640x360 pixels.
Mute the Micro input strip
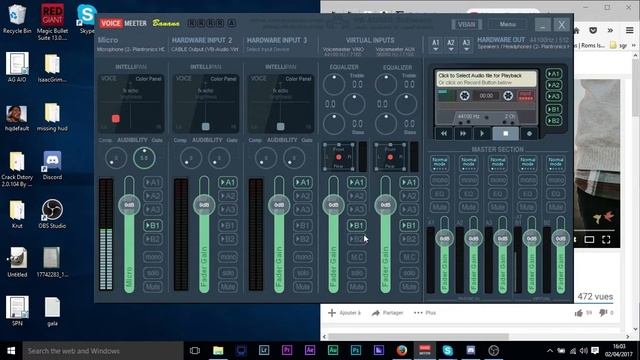pyautogui.click(x=153, y=287)
